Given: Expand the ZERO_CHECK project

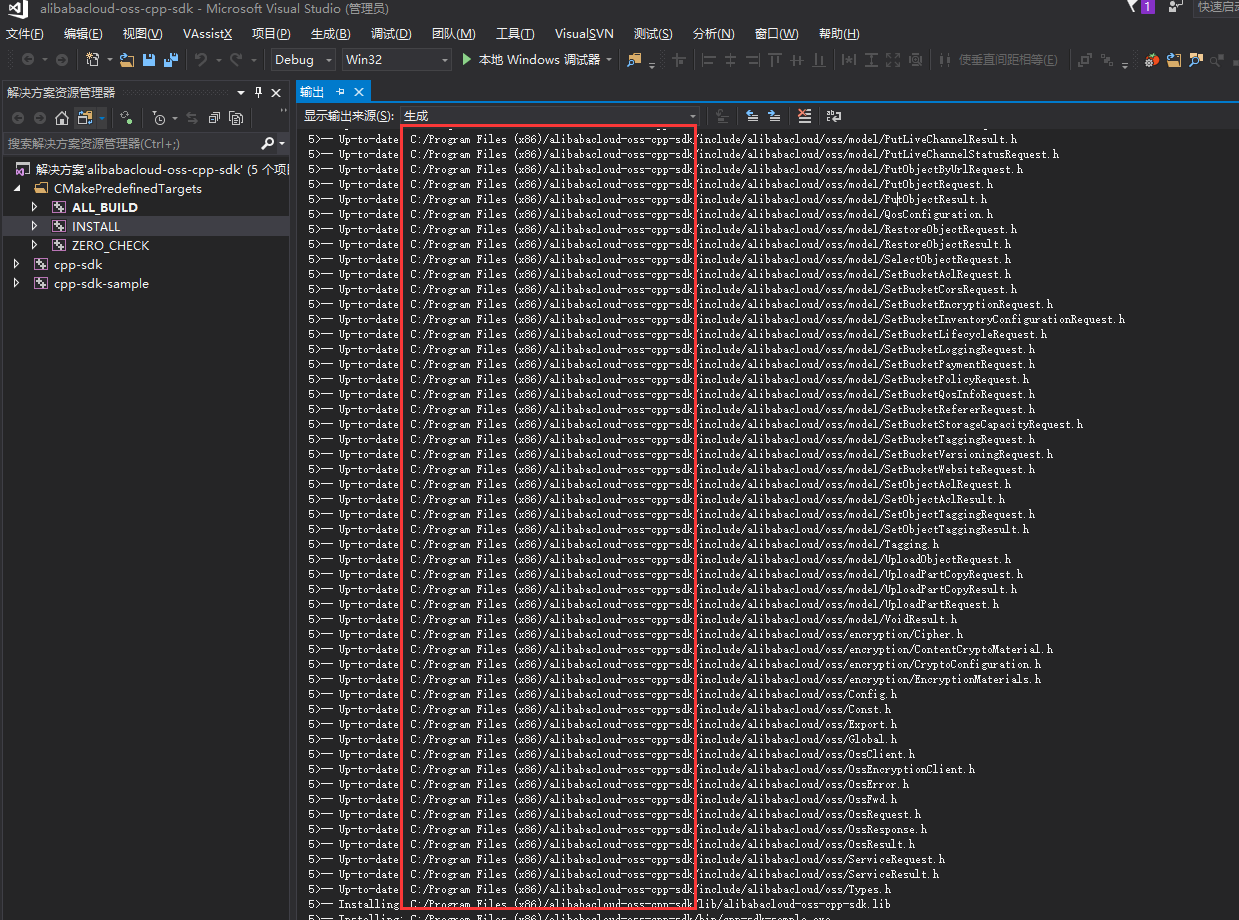Looking at the screenshot, I should (35, 245).
